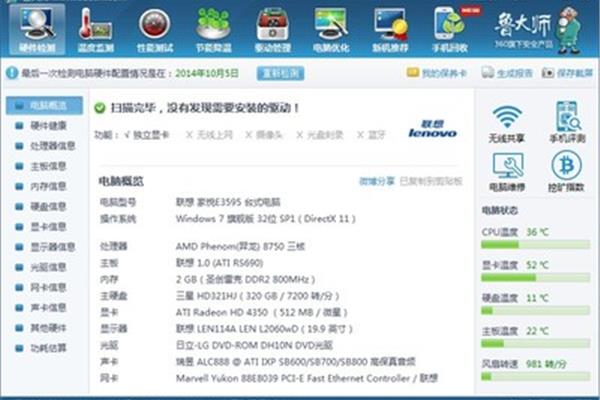Viewport: 600px width, 400px height.
Task: Click the 鲁大师 logo with mascot
Action: pos(539,30)
